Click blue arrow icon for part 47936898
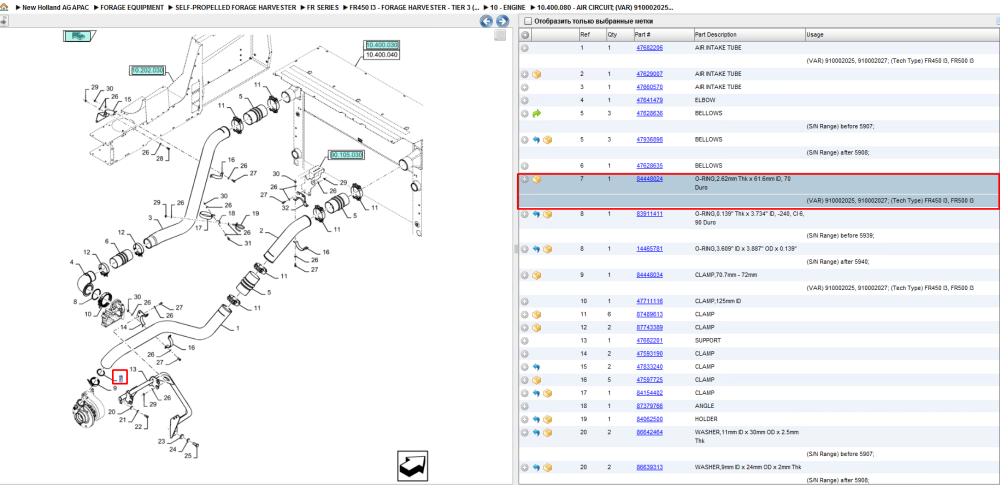Screen dimensions: 1000x485 536,140
